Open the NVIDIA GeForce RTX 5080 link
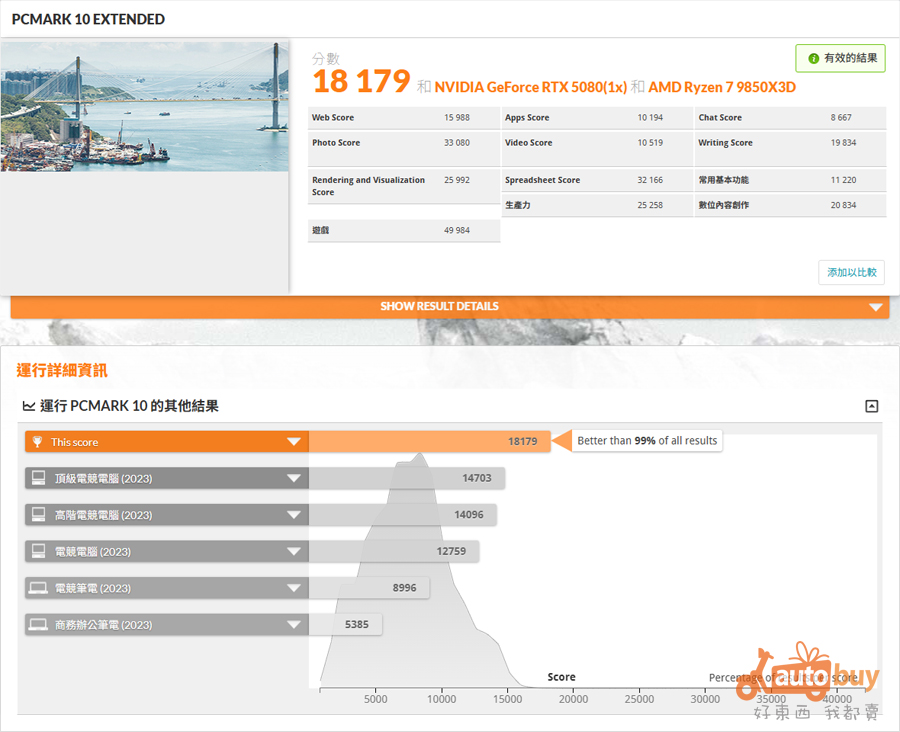This screenshot has width=900, height=732. [530, 87]
